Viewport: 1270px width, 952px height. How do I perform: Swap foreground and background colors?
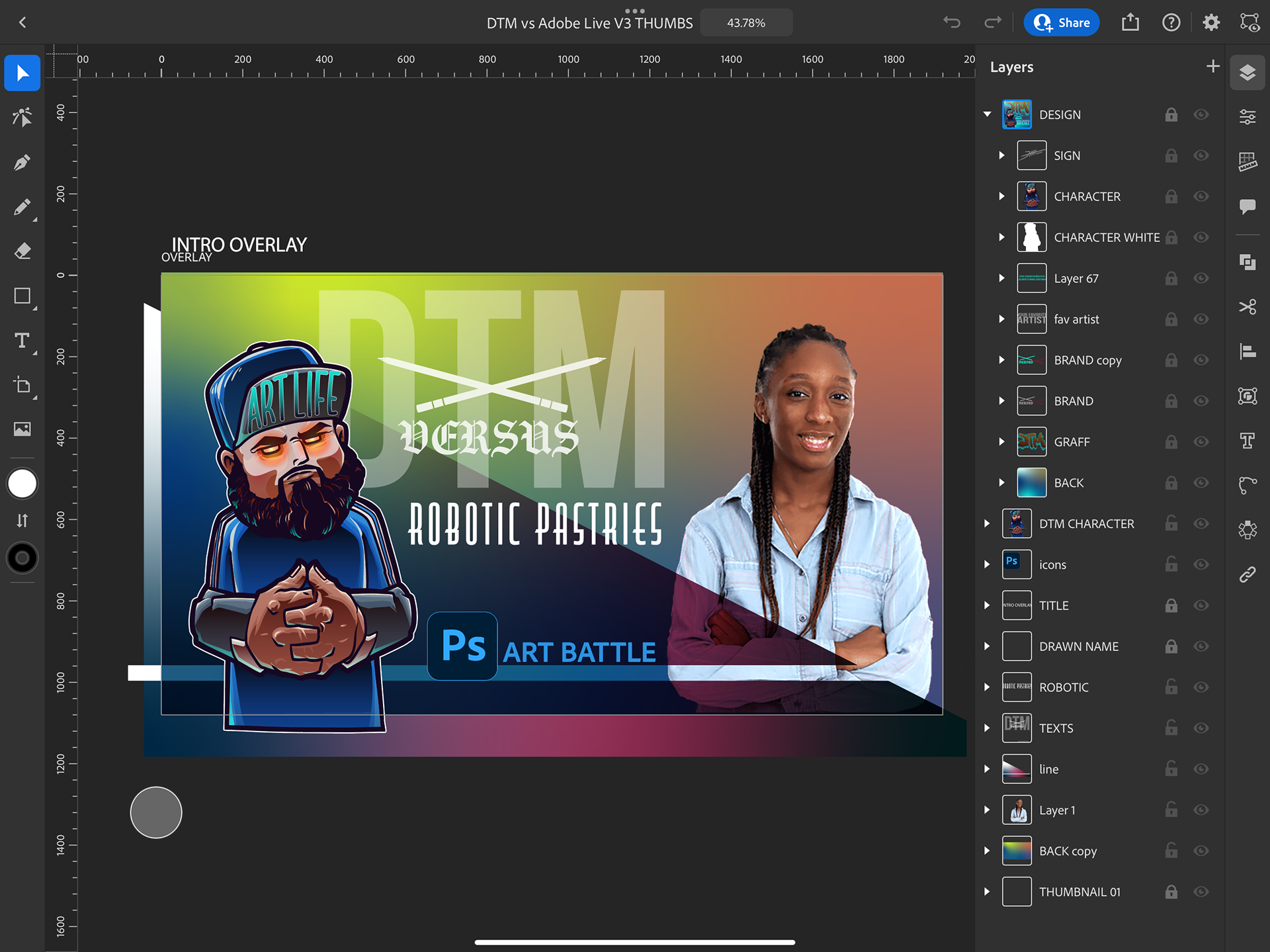(22, 521)
